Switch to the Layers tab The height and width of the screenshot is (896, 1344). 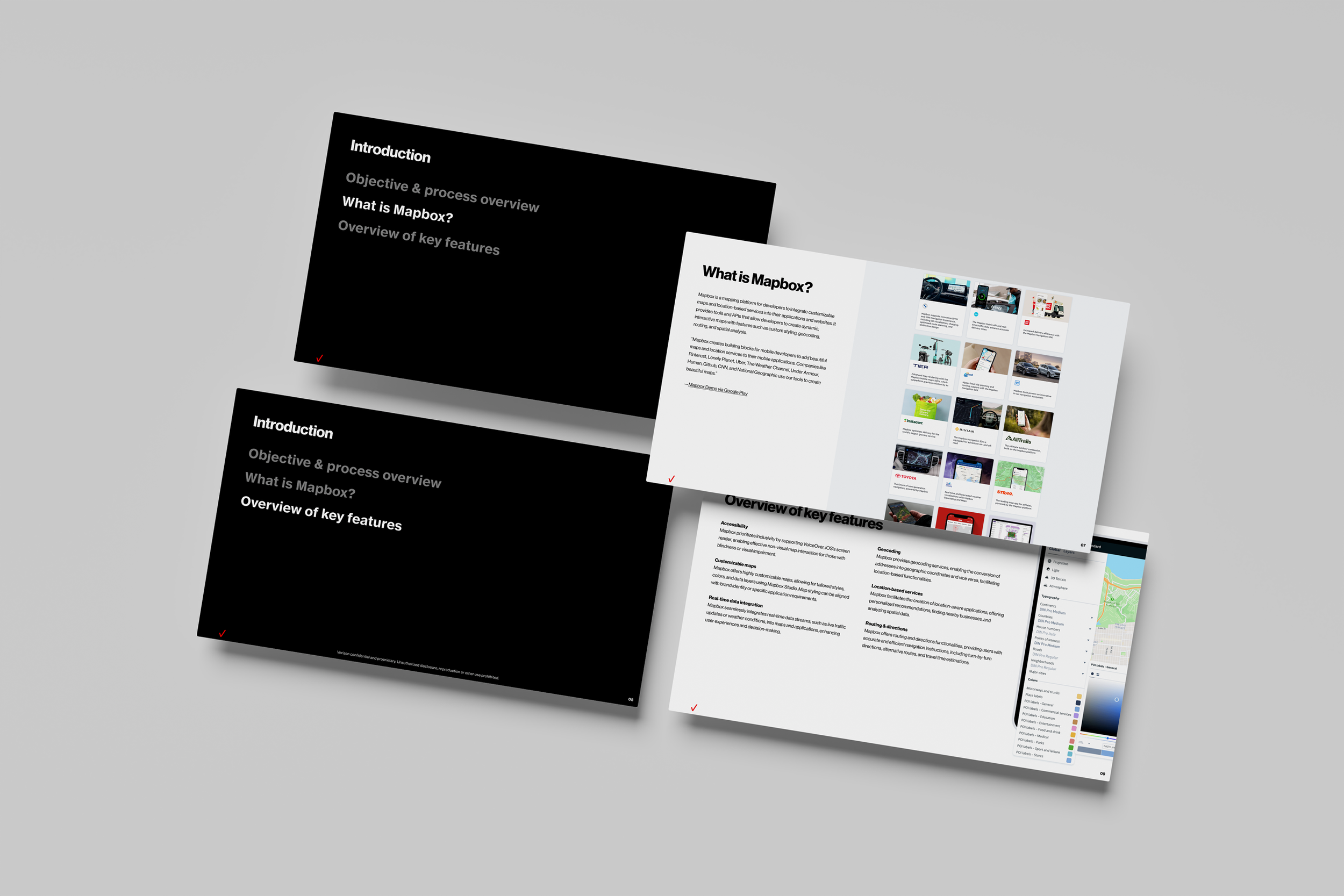coord(1069,552)
